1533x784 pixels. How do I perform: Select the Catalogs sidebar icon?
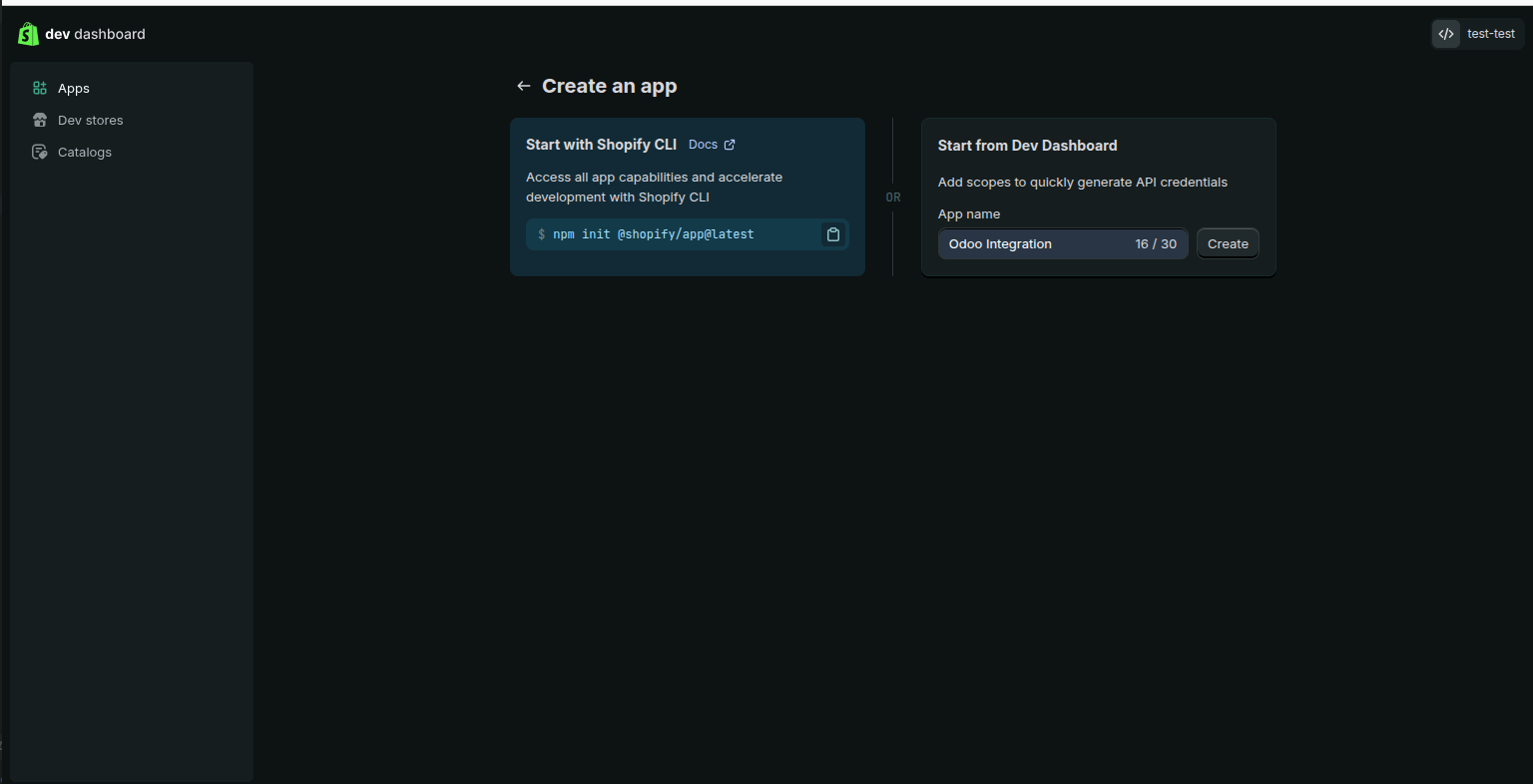click(x=39, y=152)
